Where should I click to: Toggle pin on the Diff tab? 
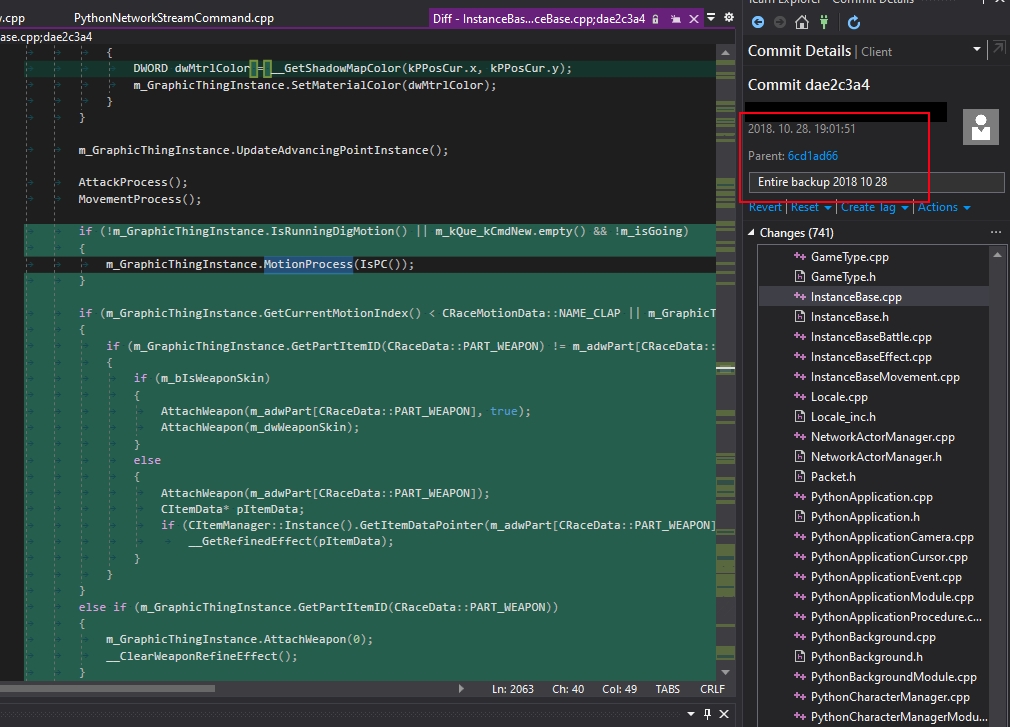tap(676, 19)
